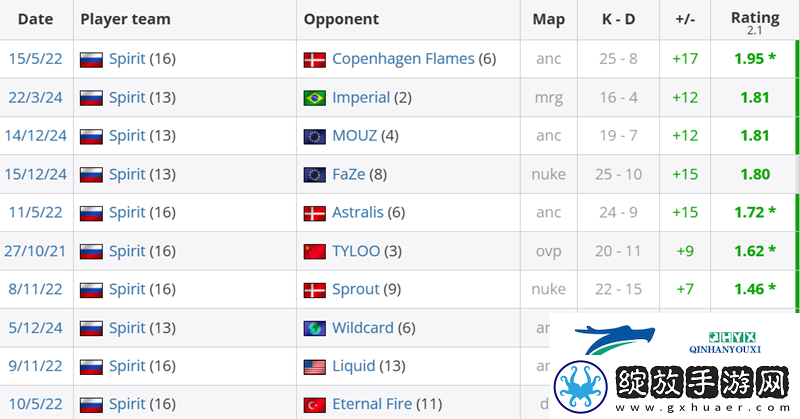The width and height of the screenshot is (800, 419).
Task: Sort by the Map column header
Action: click(548, 19)
